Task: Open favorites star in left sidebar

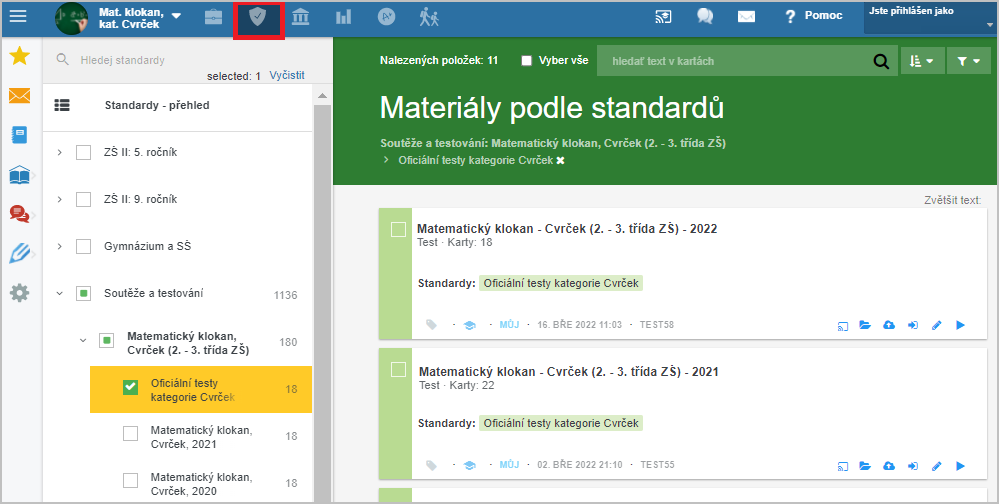Action: [20, 56]
